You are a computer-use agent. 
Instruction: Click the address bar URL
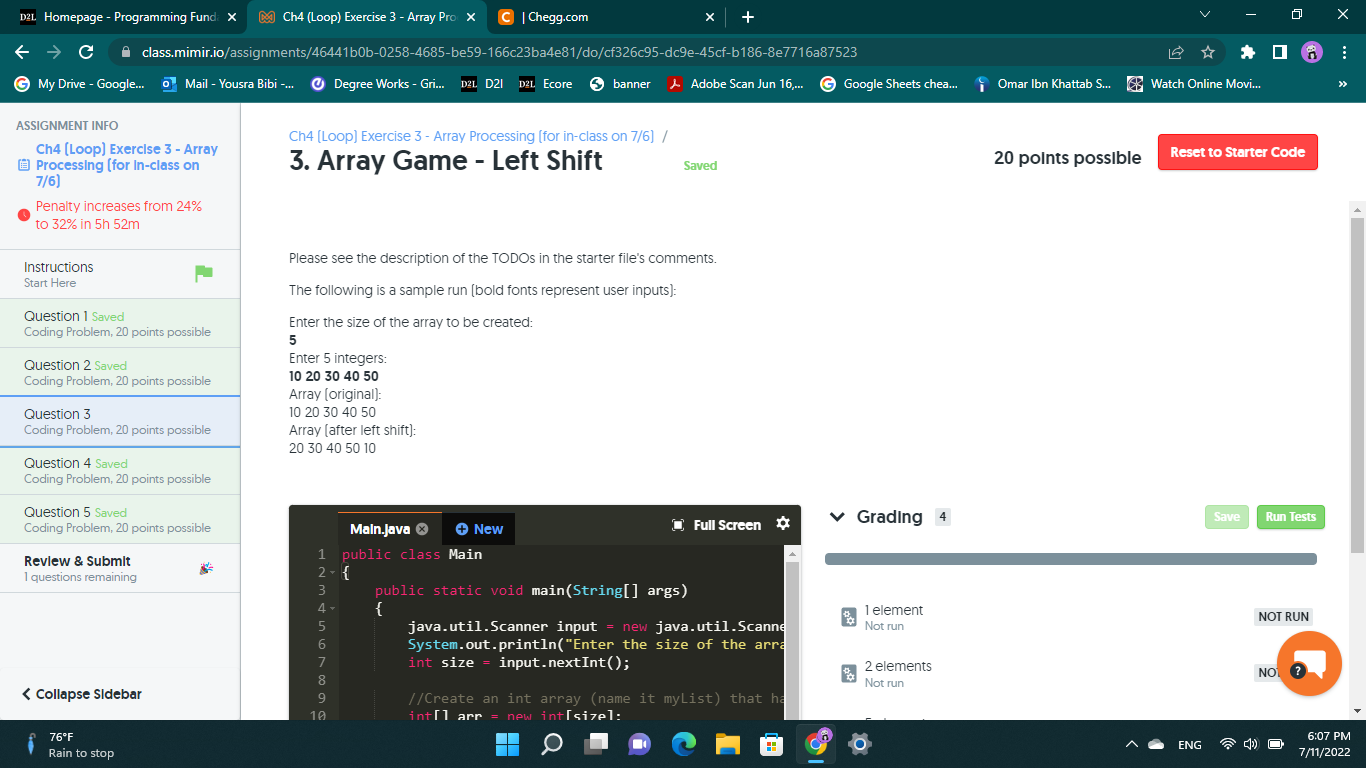[x=499, y=52]
